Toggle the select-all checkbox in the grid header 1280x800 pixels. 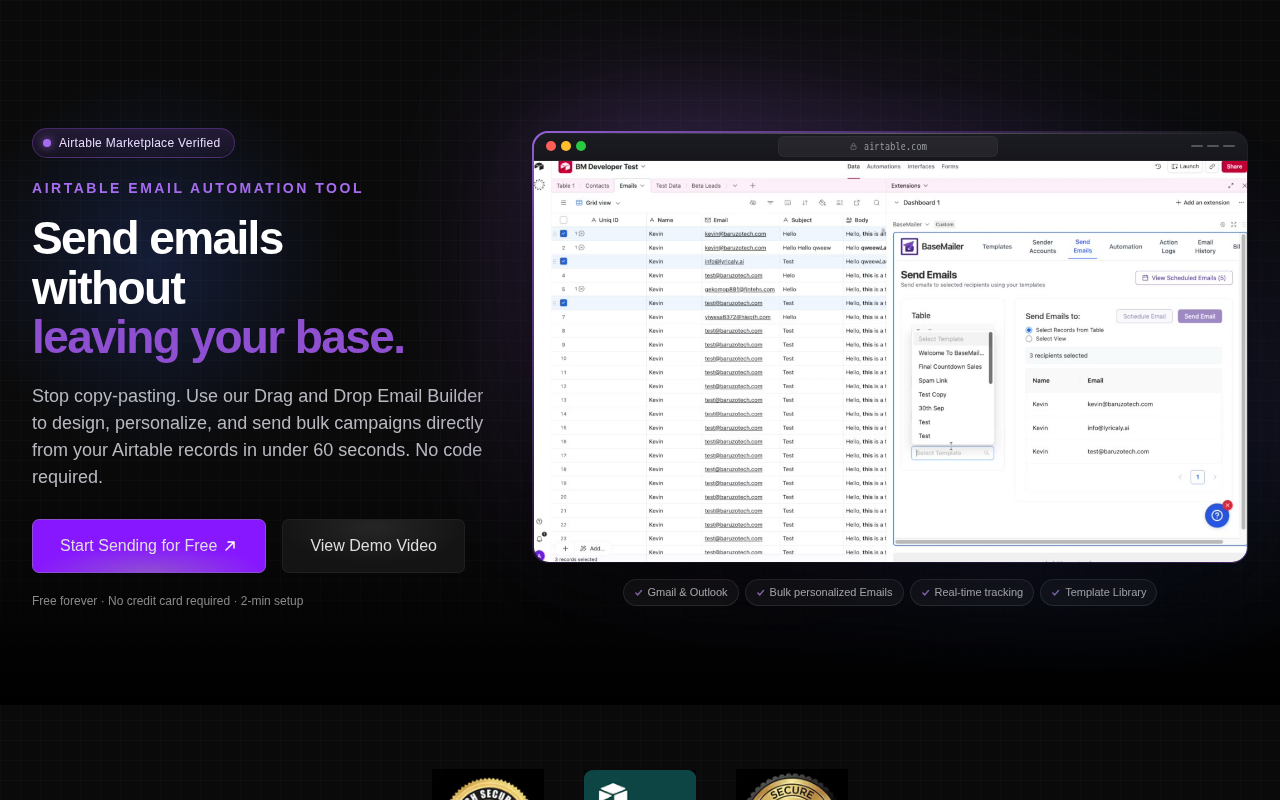click(563, 220)
